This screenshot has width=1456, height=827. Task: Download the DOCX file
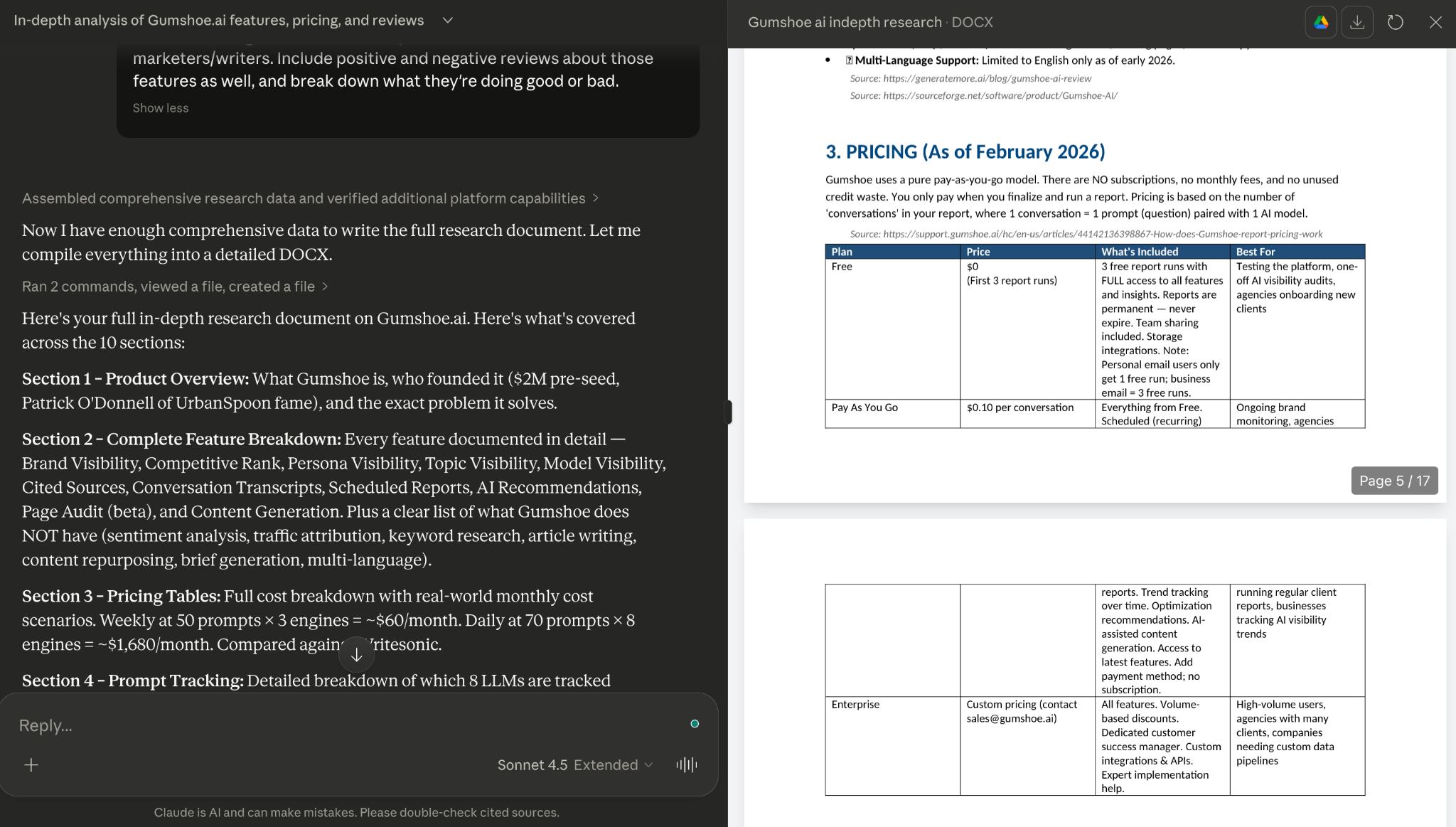tap(1357, 22)
